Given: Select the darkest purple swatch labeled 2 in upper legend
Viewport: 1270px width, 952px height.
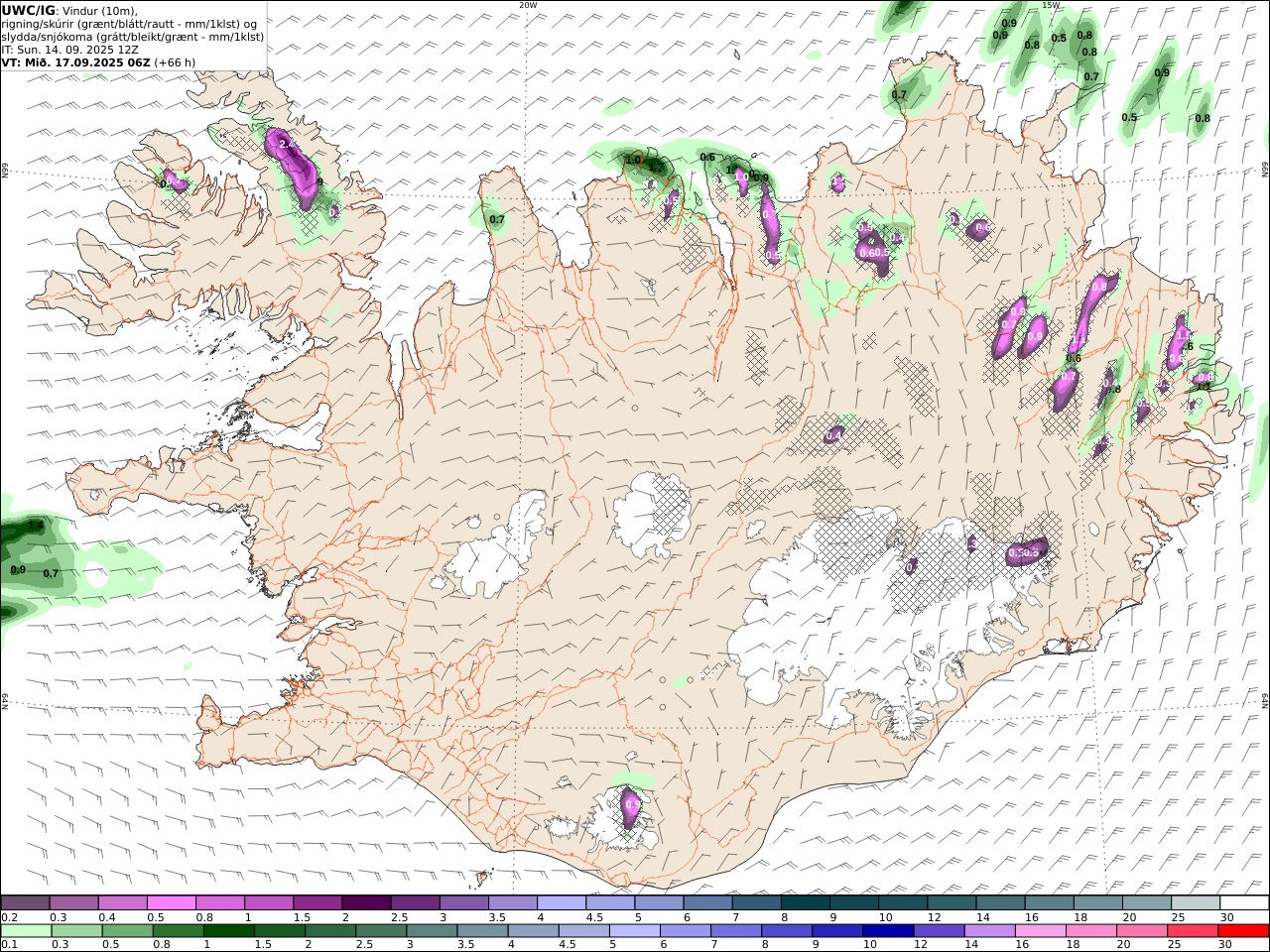Looking at the screenshot, I should pos(366,903).
